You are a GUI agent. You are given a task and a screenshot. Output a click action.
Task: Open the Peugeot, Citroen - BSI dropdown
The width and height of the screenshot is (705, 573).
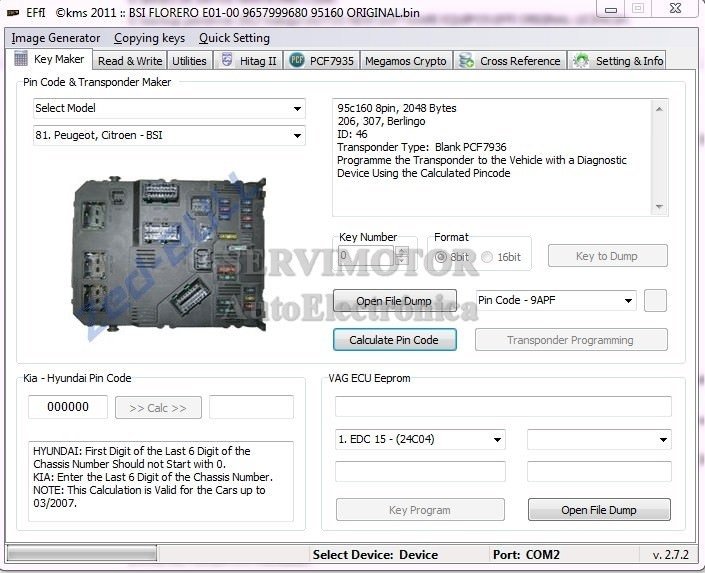pos(297,136)
